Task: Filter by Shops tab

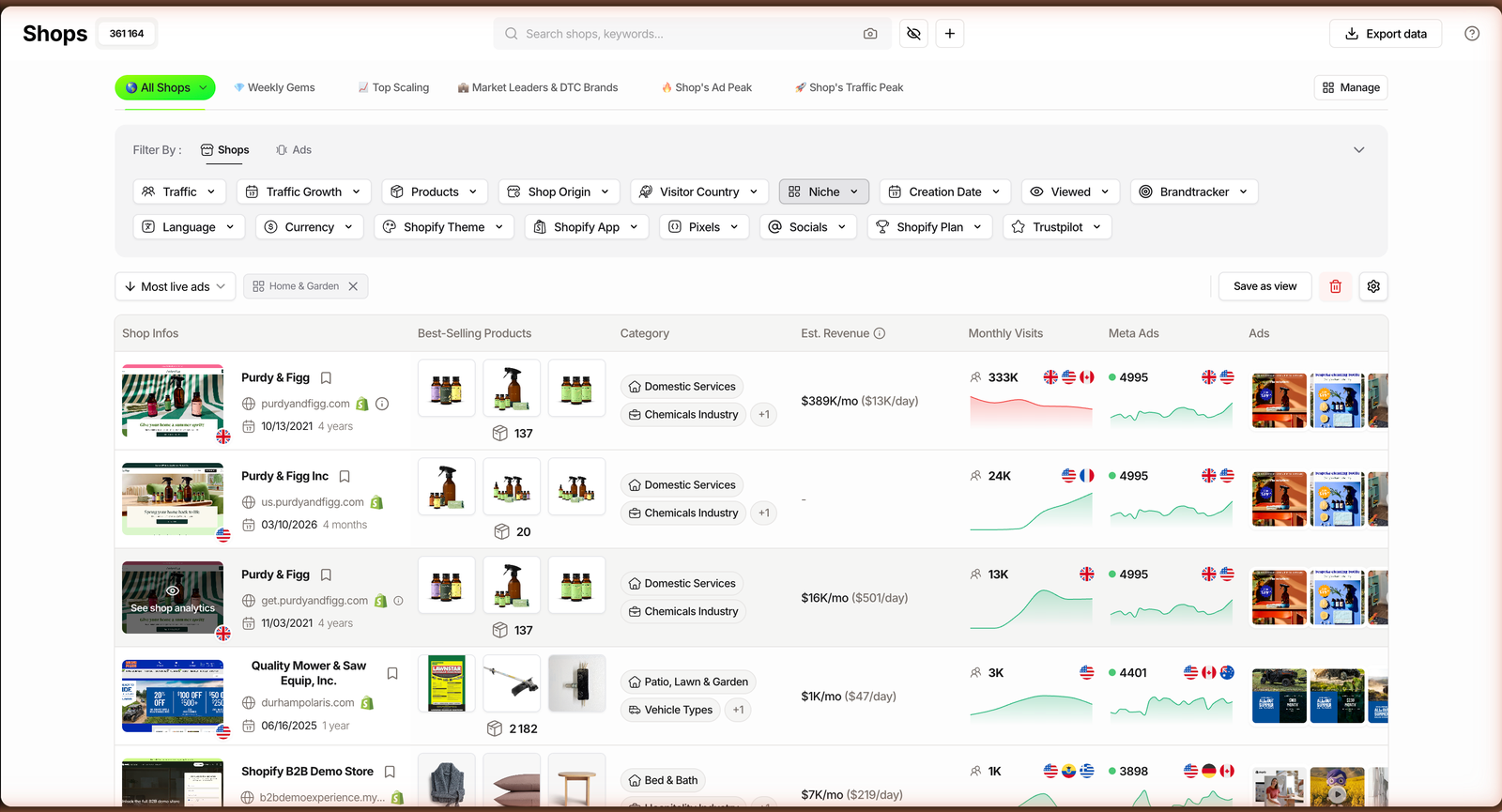Action: coord(225,150)
